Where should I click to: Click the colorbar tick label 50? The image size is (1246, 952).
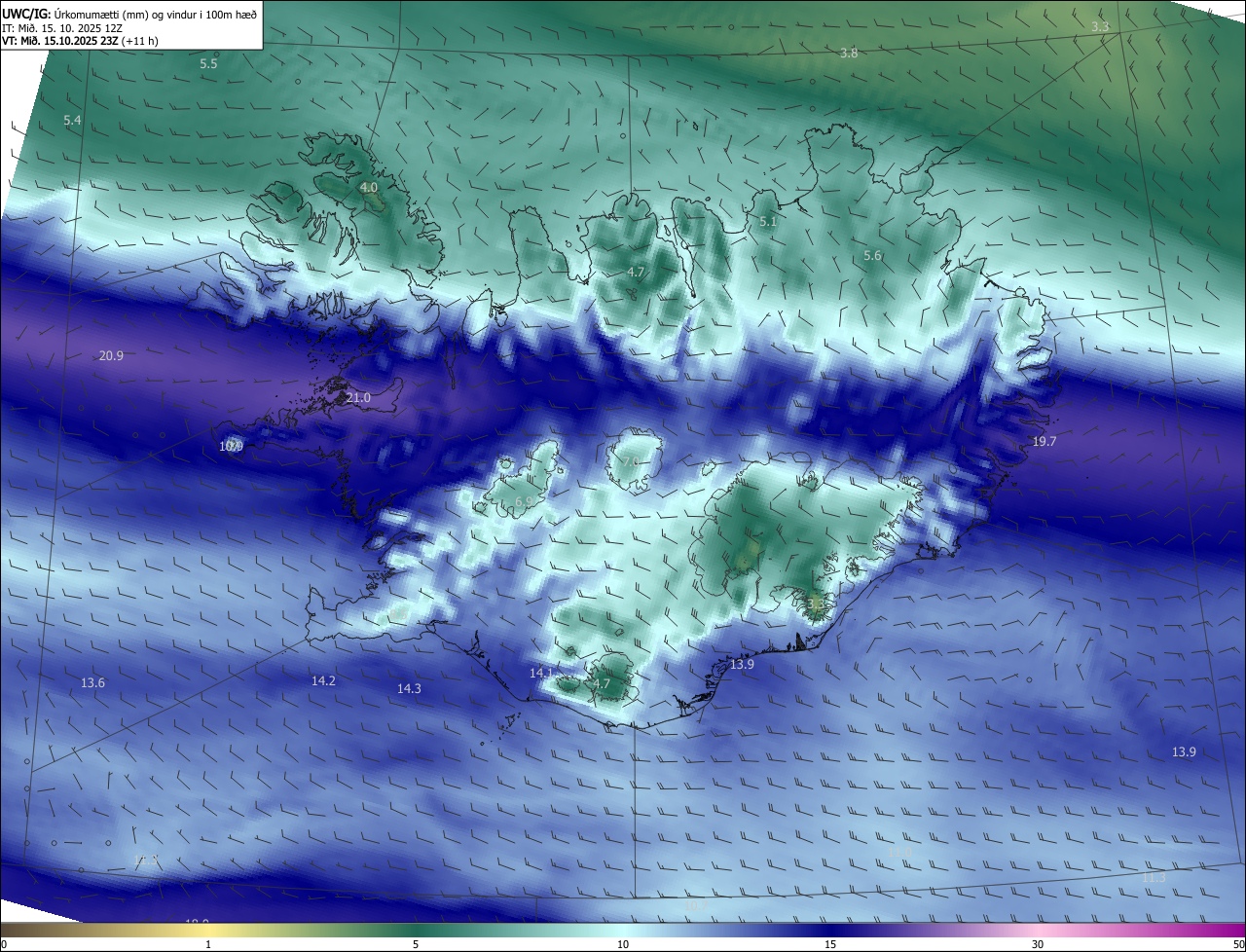[x=1238, y=944]
